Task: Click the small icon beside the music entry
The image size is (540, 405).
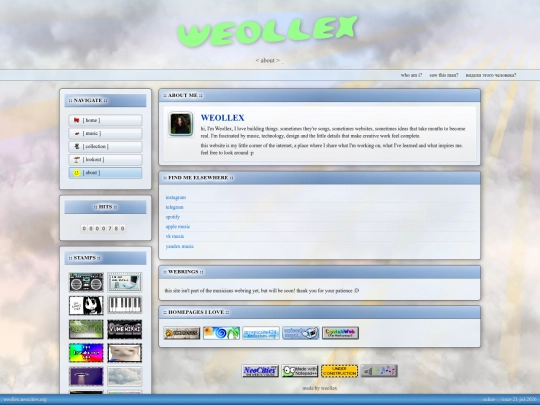Action: [76, 133]
